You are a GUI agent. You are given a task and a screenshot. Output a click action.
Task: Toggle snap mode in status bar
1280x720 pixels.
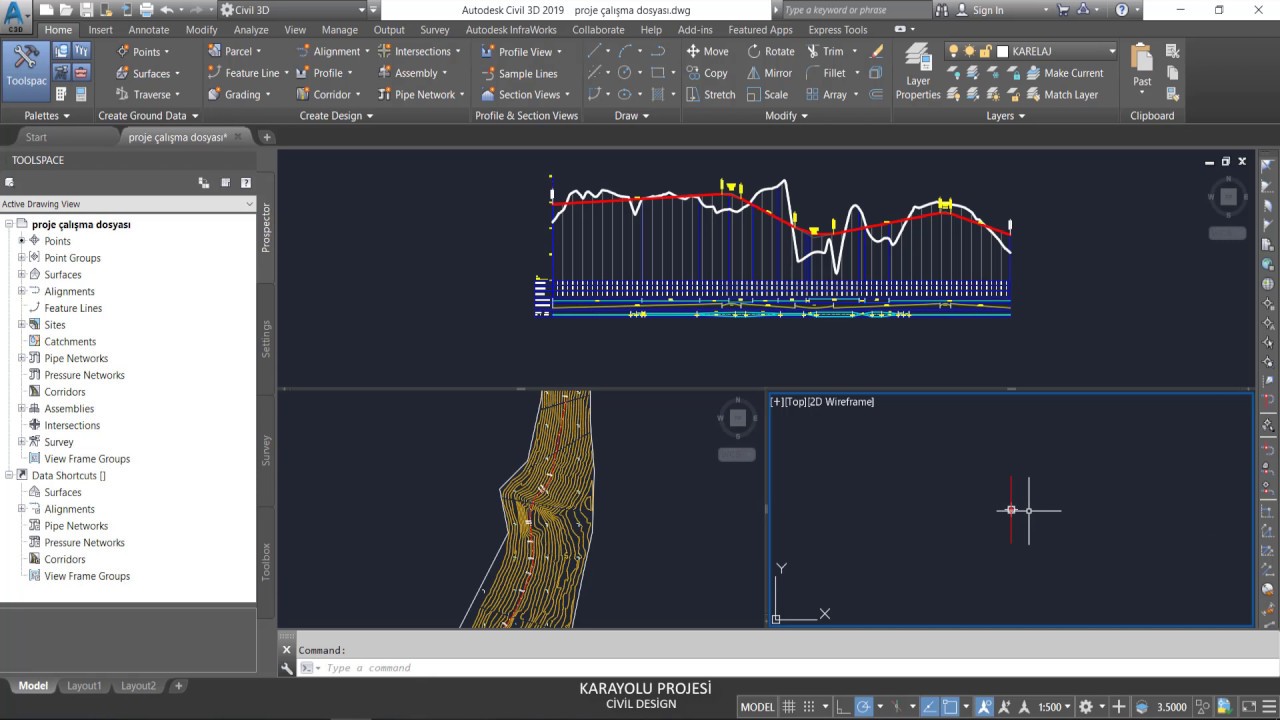[x=809, y=707]
